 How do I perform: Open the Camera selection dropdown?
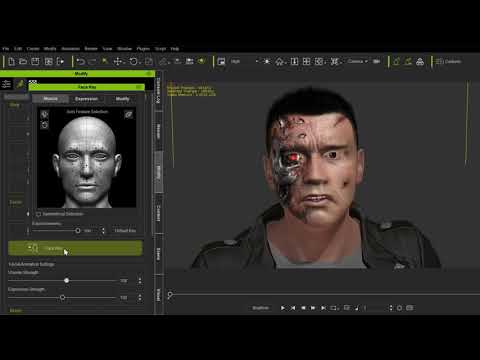click(x=357, y=62)
